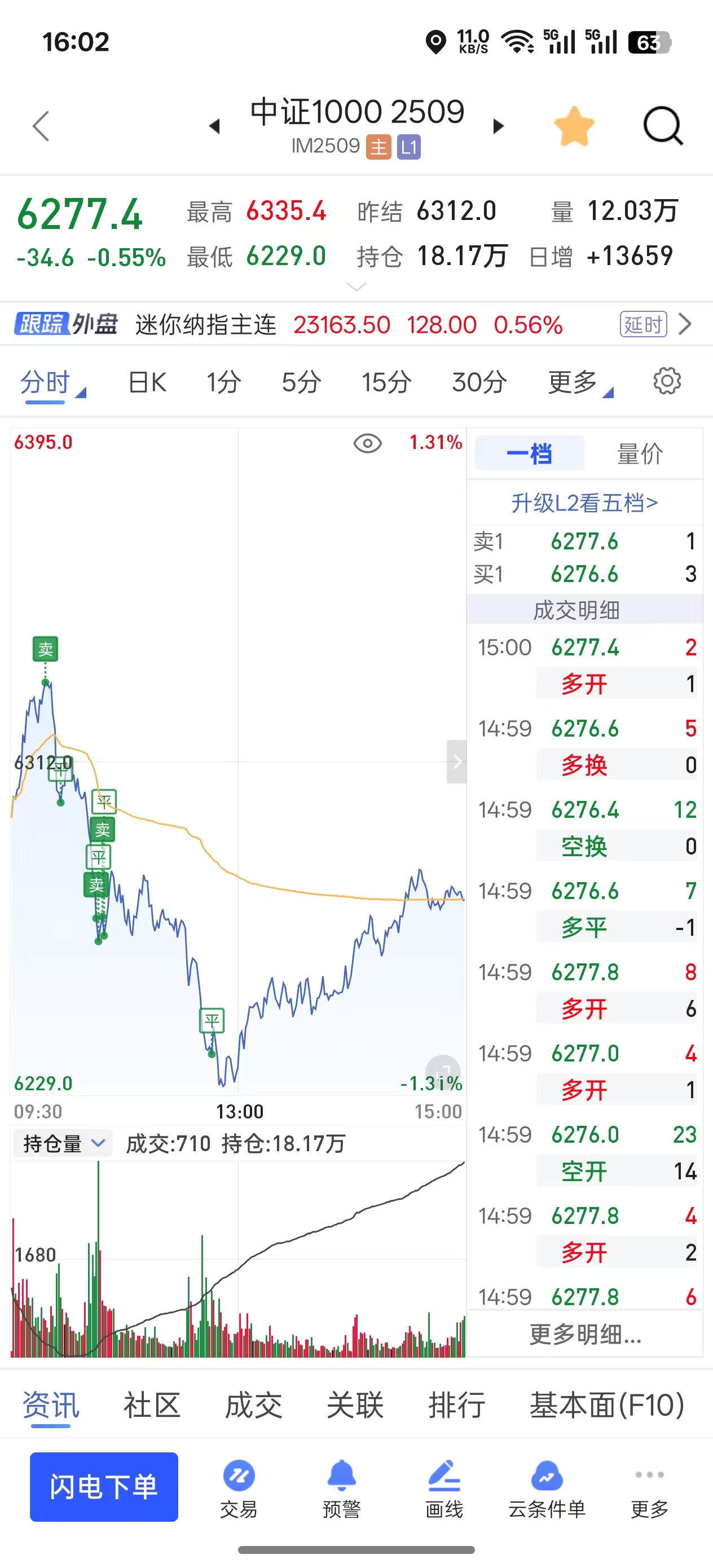
Task: Switch to next contract with right triangle
Action: 499,126
